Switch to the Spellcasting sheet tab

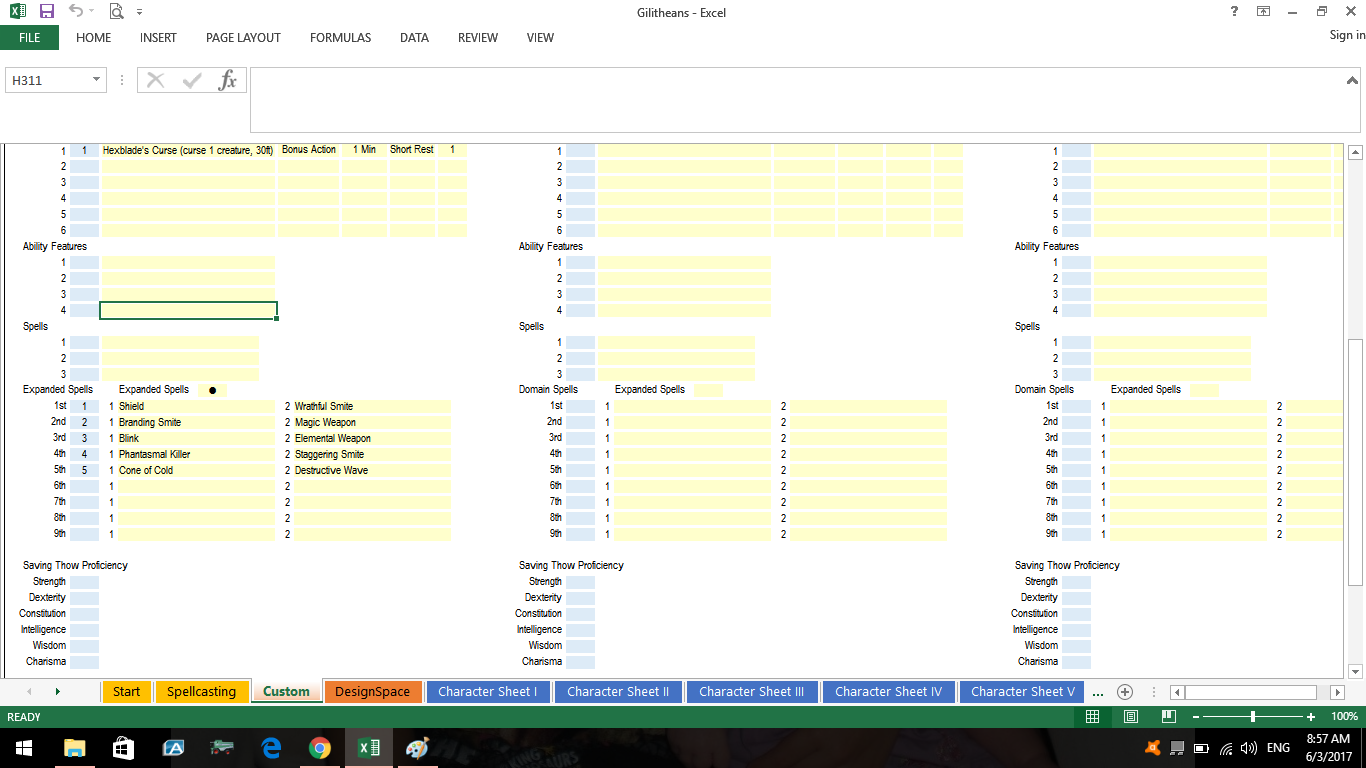point(201,691)
